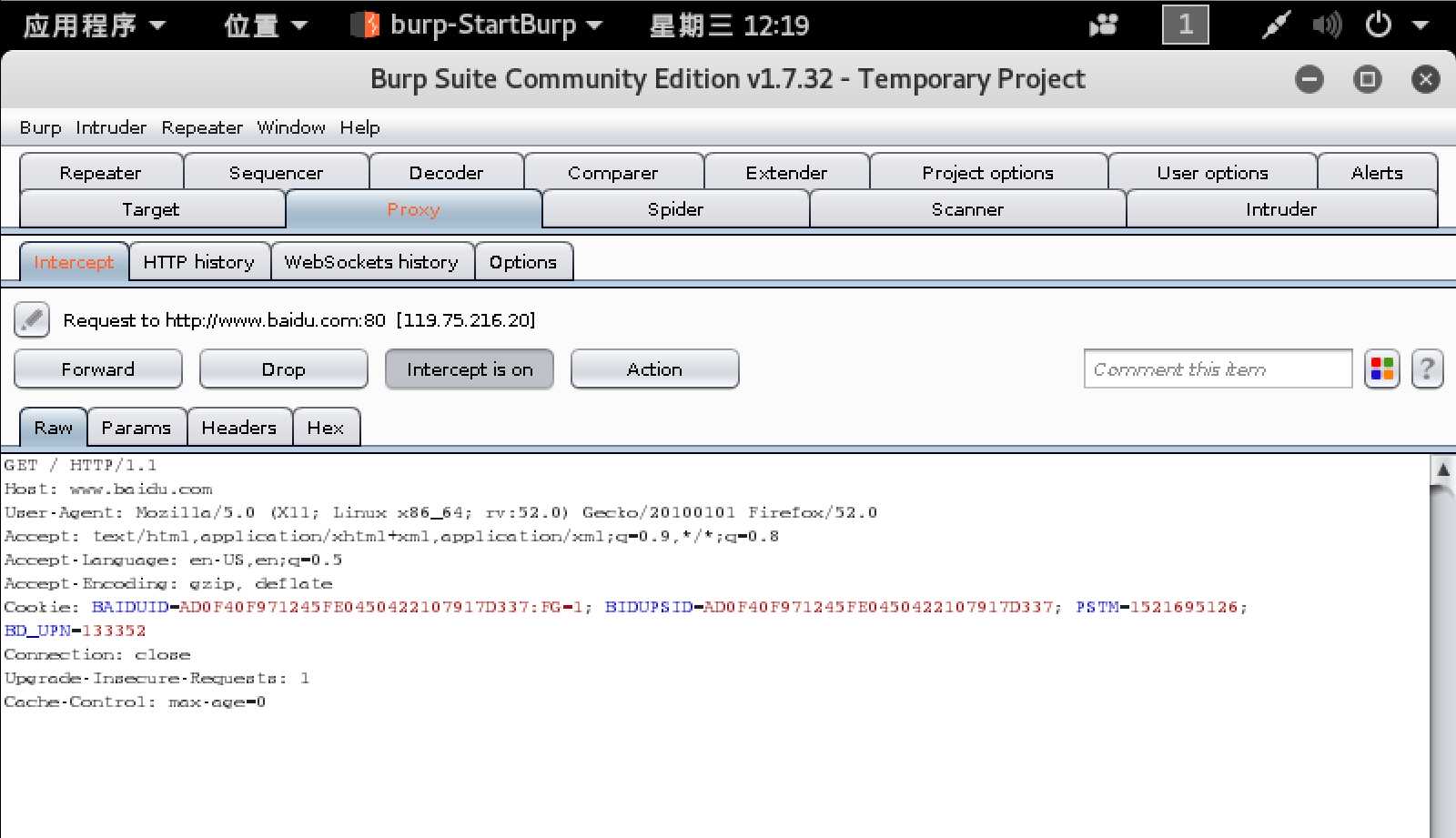The width and height of the screenshot is (1456, 838).
Task: Click the User-Agent header line
Action: pyautogui.click(x=440, y=512)
